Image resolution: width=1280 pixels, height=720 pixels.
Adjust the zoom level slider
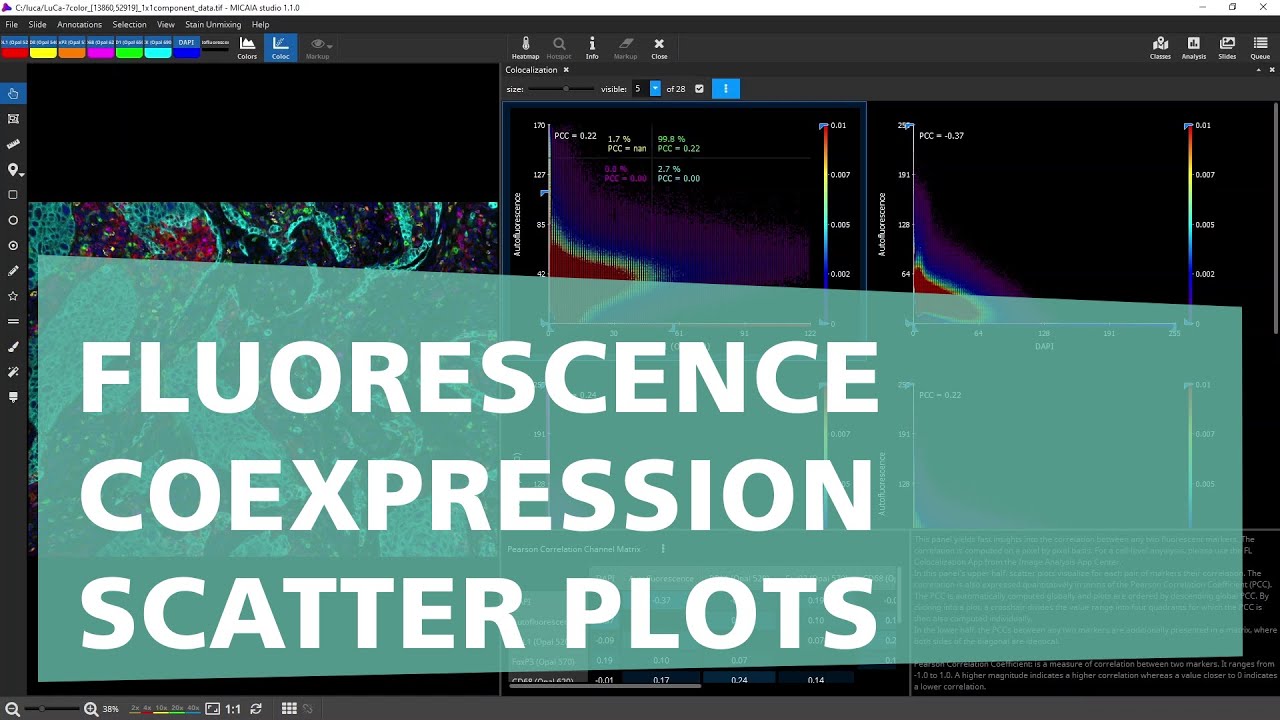(x=50, y=709)
